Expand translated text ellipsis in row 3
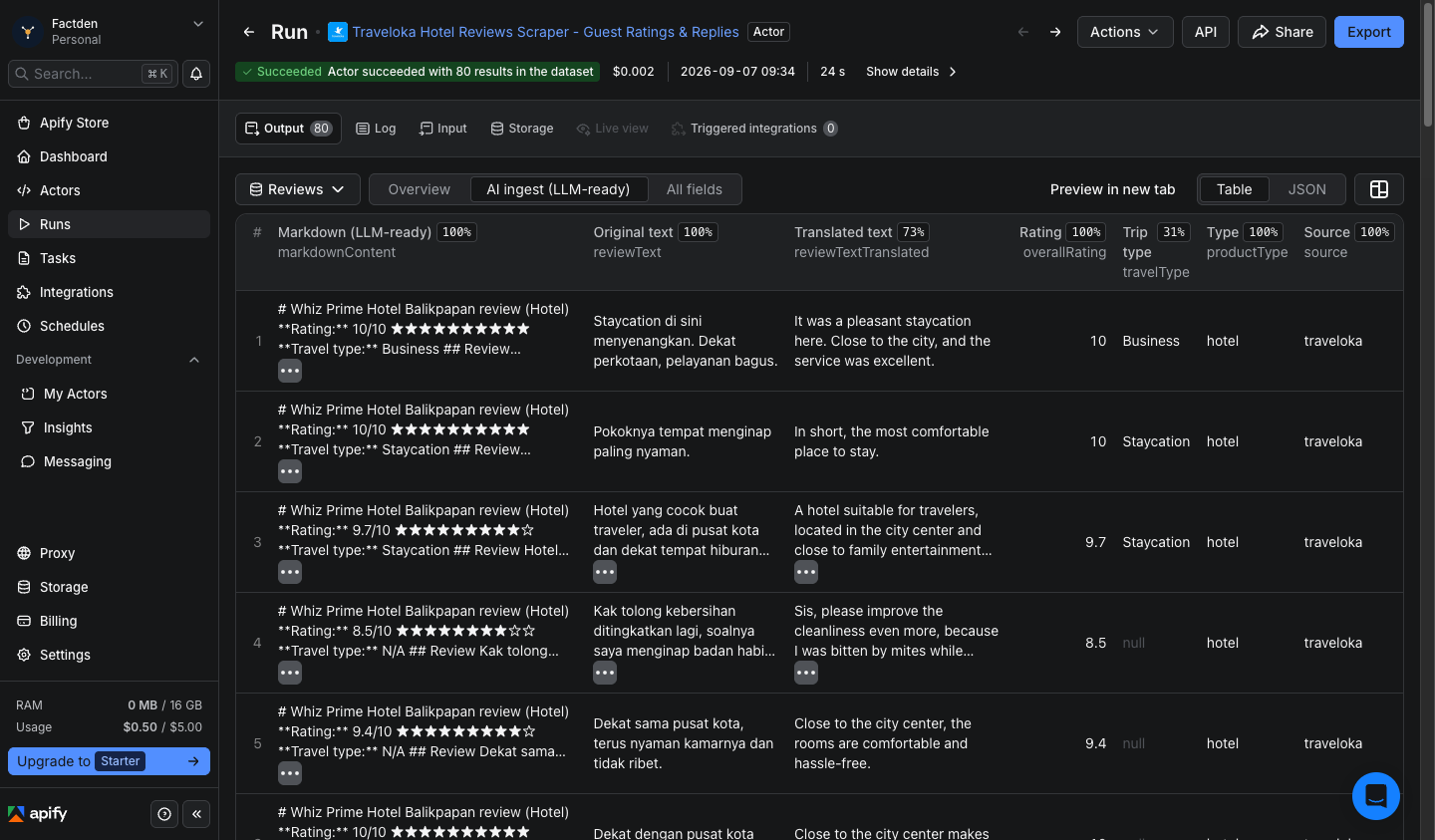This screenshot has width=1435, height=840. pos(806,572)
